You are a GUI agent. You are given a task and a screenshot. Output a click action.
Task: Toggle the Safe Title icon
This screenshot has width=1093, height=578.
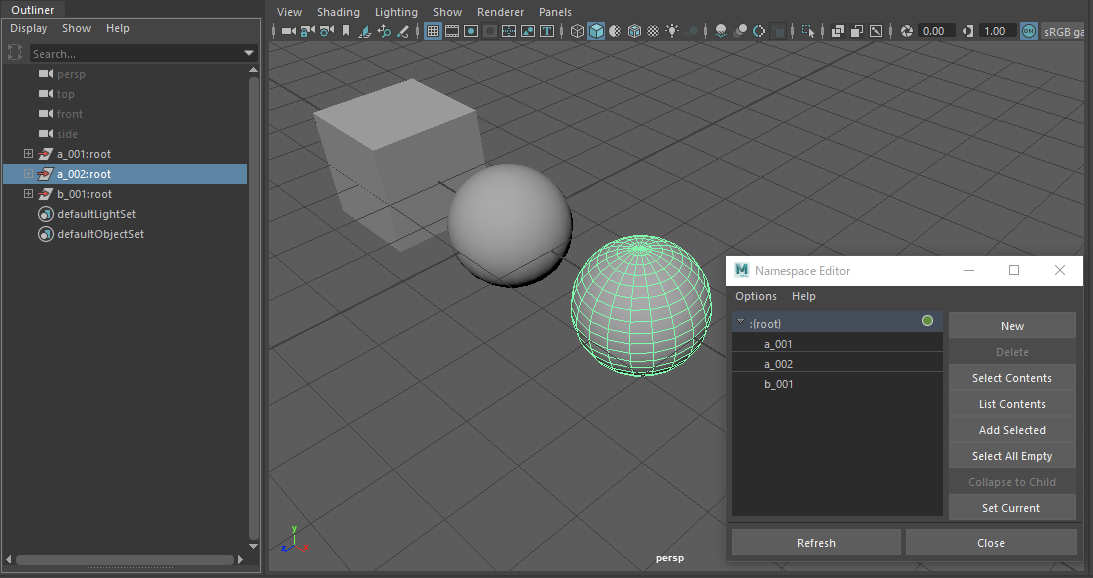[546, 31]
